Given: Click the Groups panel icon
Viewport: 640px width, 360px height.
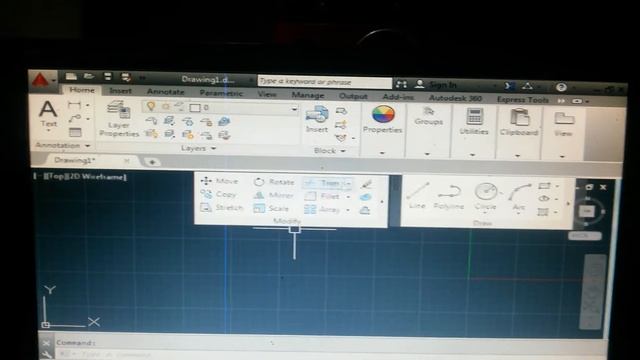Looking at the screenshot, I should [x=428, y=116].
